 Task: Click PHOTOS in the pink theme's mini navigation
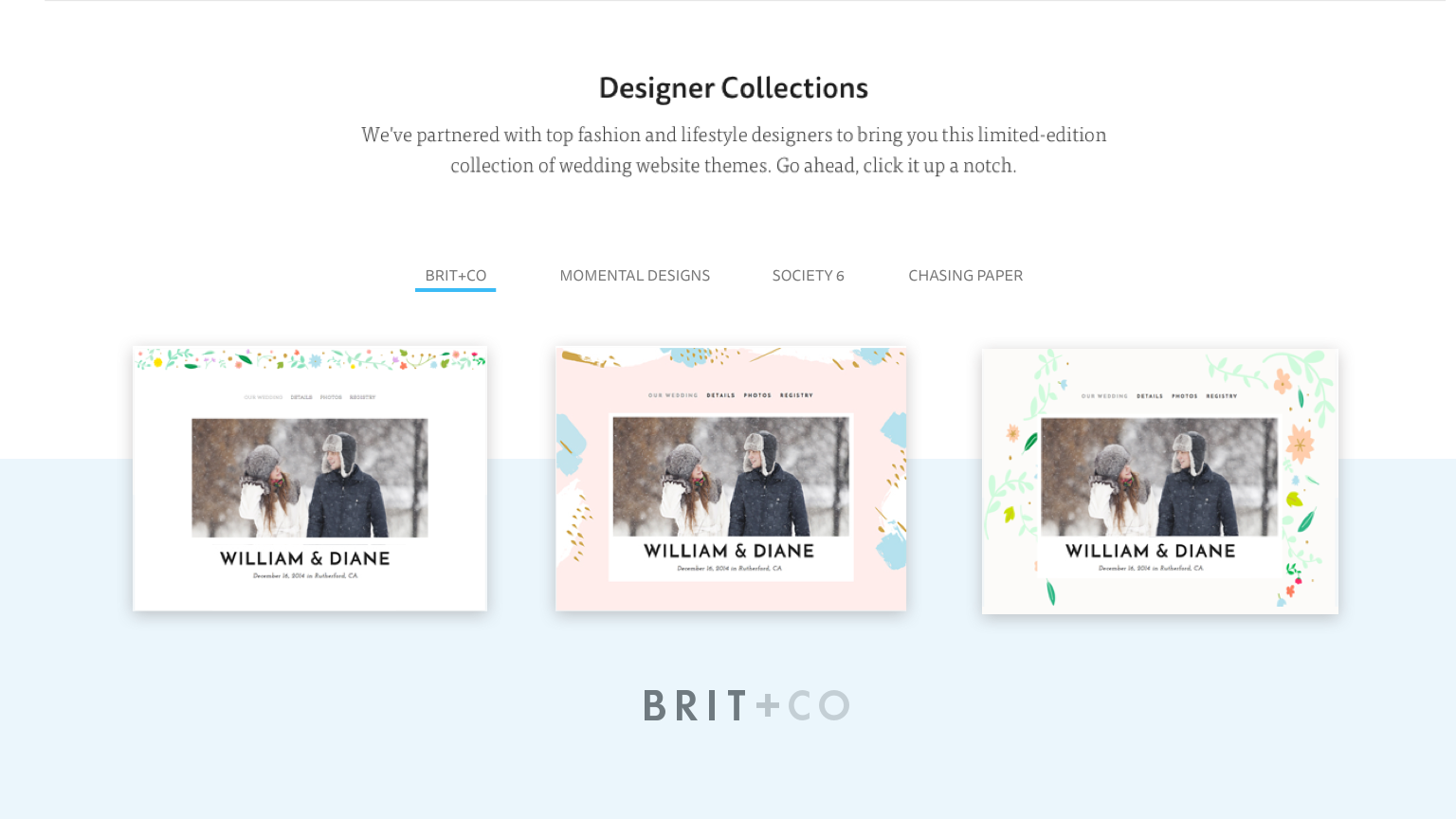[757, 395]
